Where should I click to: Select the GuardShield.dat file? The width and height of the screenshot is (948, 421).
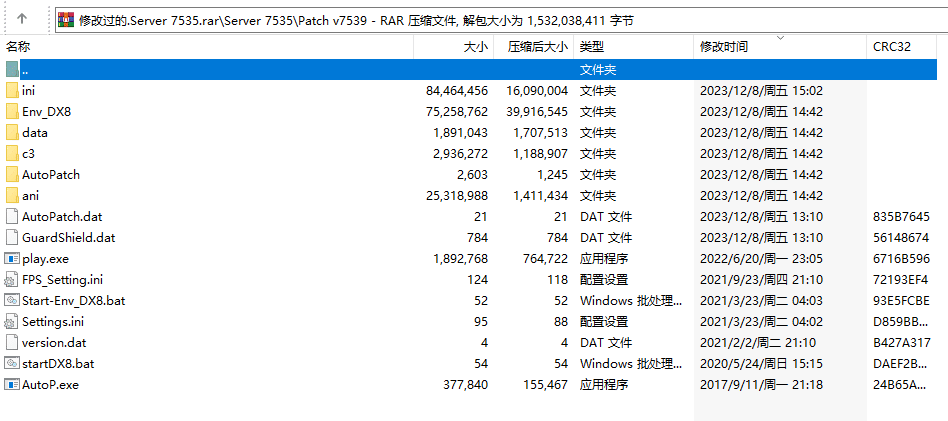(68, 238)
